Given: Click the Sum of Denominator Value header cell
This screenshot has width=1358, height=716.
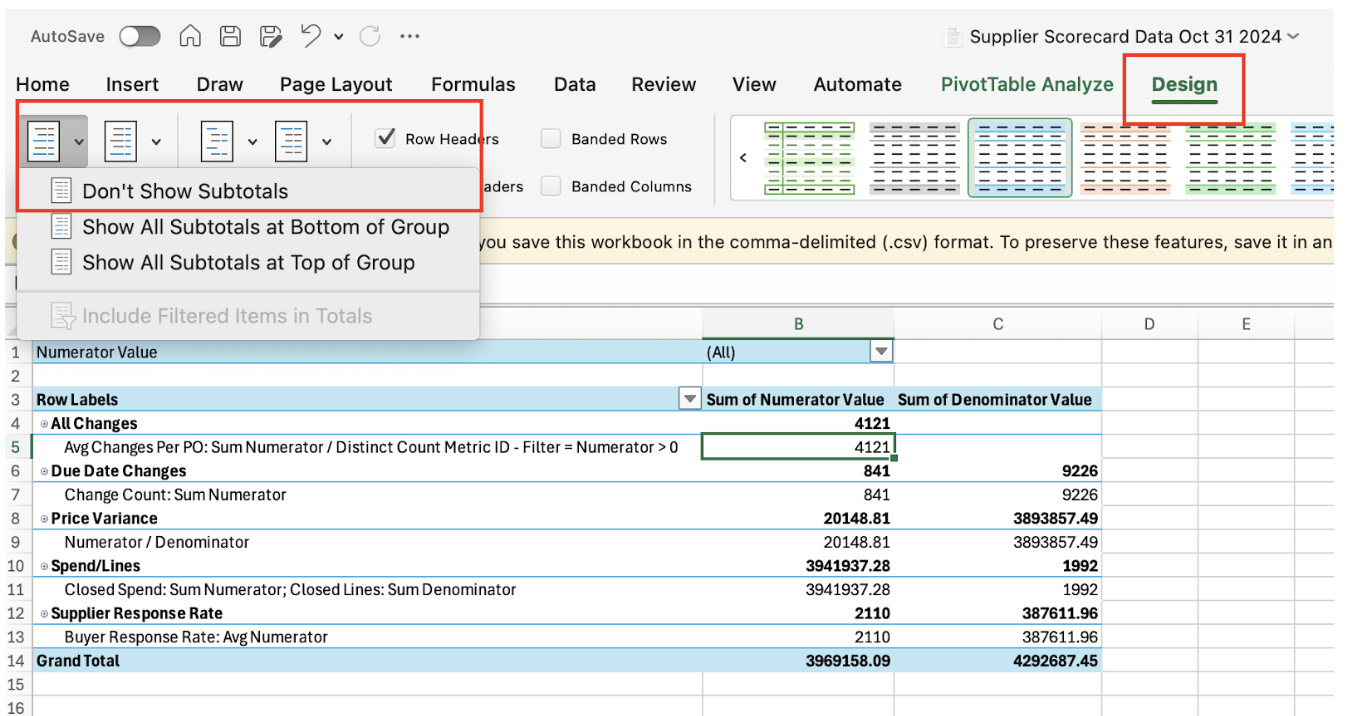Looking at the screenshot, I should click(x=997, y=400).
